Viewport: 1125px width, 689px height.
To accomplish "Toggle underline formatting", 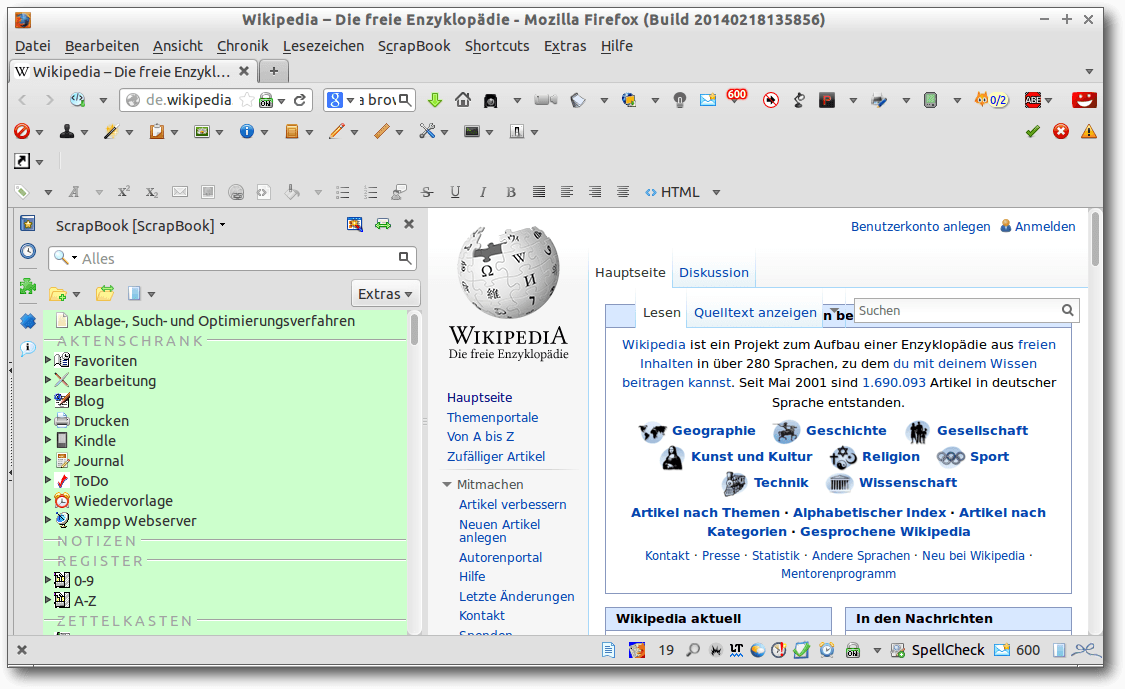I will point(455,192).
